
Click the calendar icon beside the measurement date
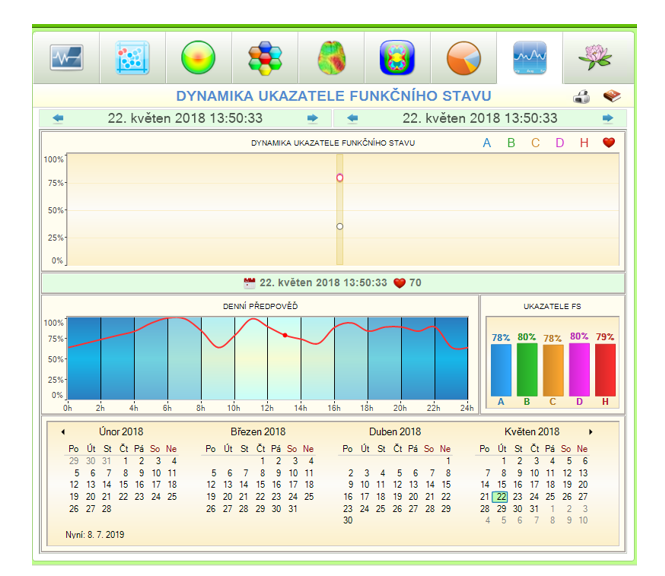[249, 283]
